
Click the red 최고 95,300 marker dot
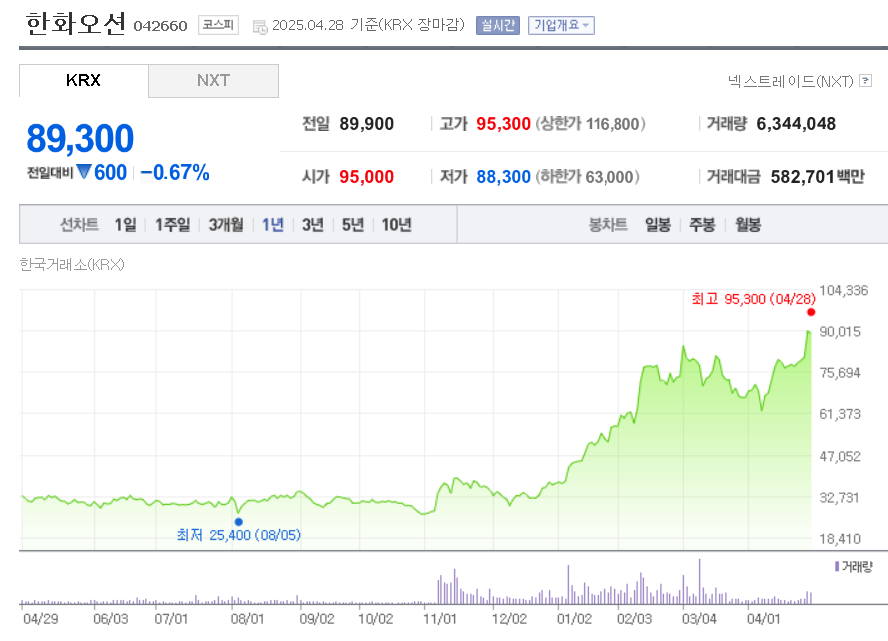pos(811,312)
